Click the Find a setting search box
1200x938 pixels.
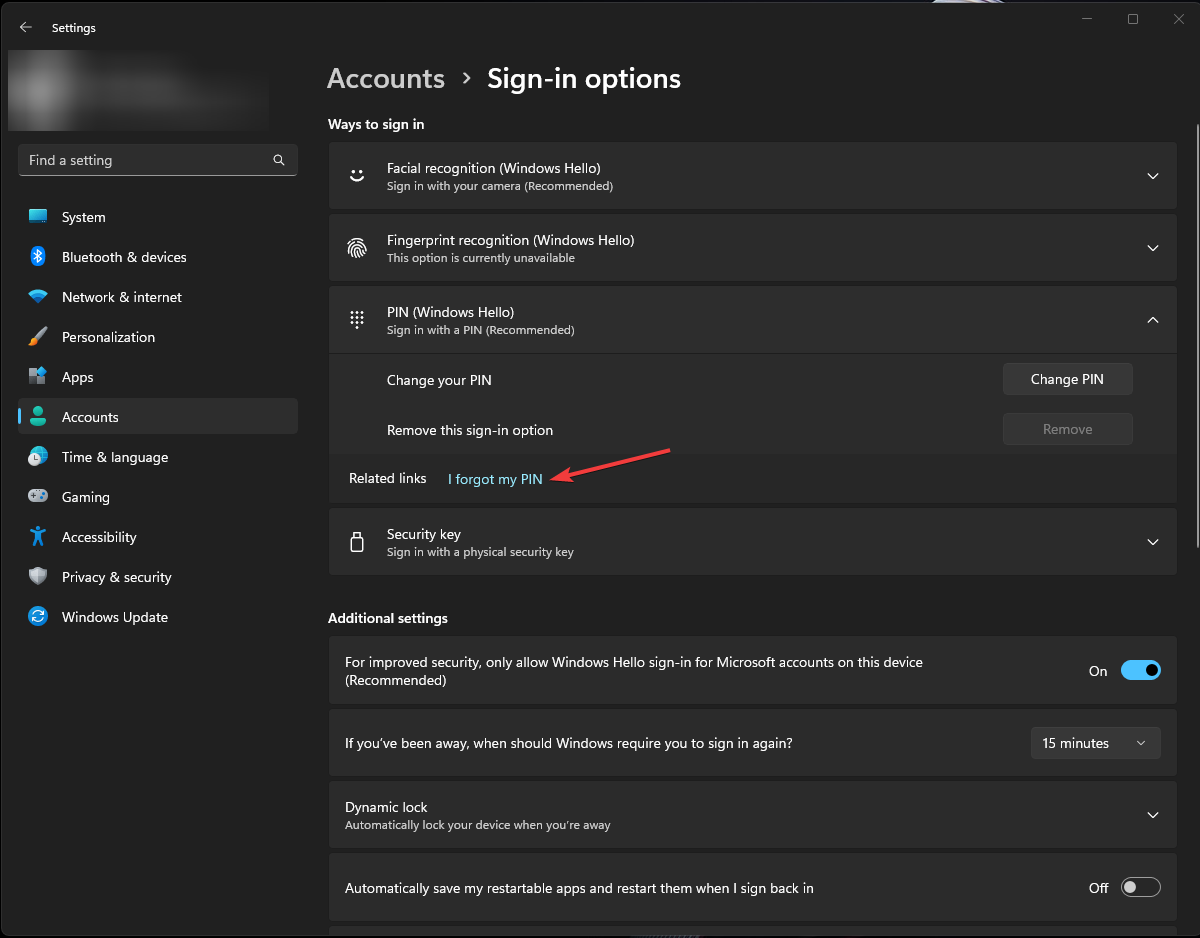145,160
